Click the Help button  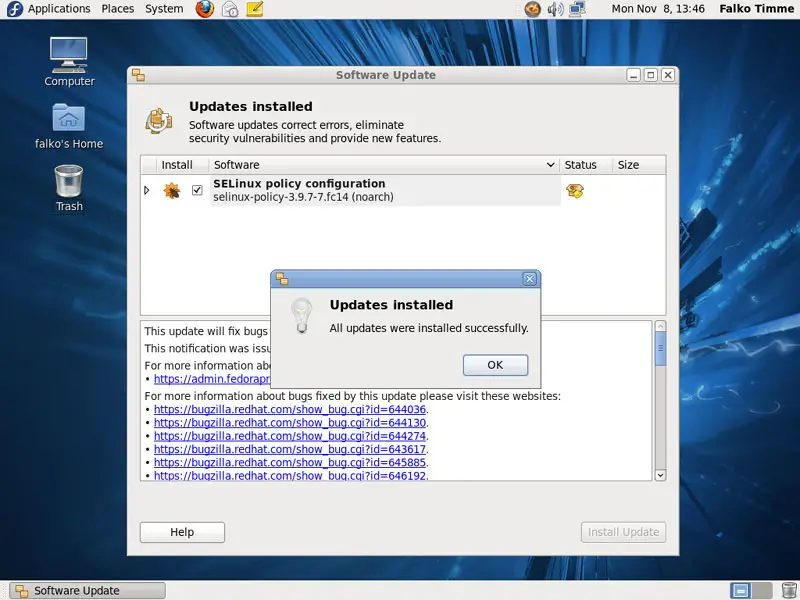click(x=182, y=532)
